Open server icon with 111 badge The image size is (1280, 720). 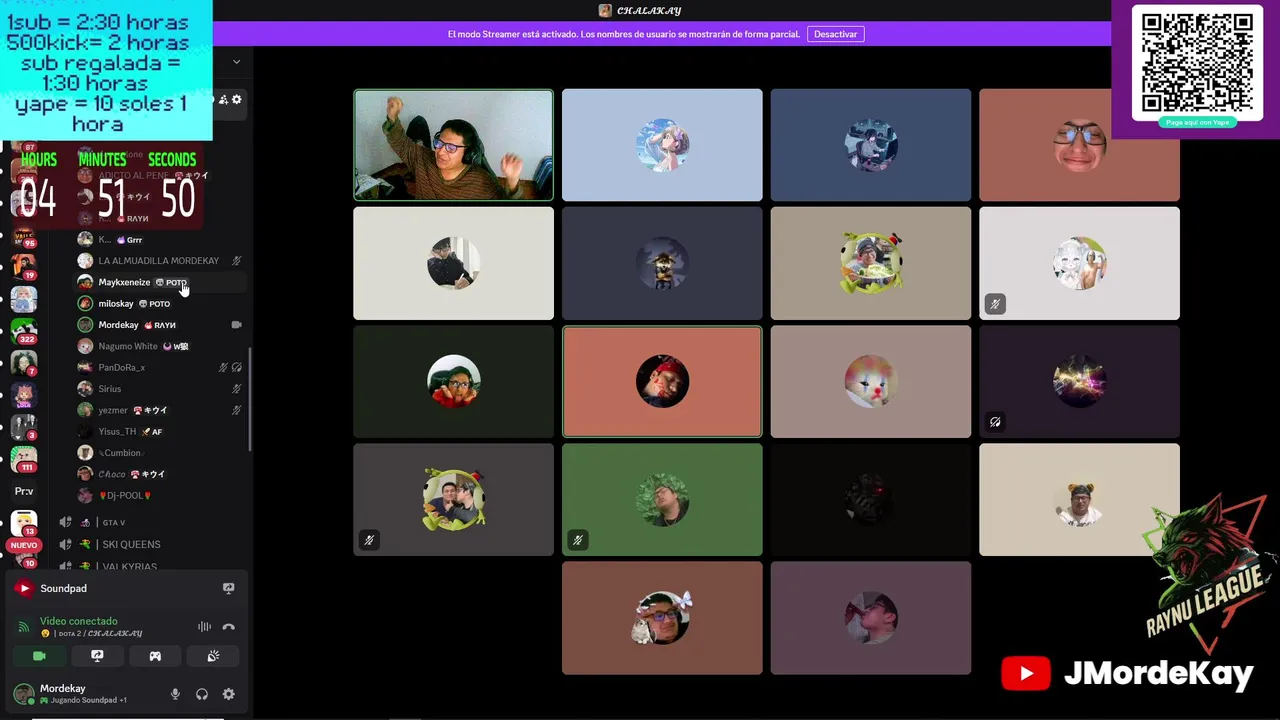point(24,458)
